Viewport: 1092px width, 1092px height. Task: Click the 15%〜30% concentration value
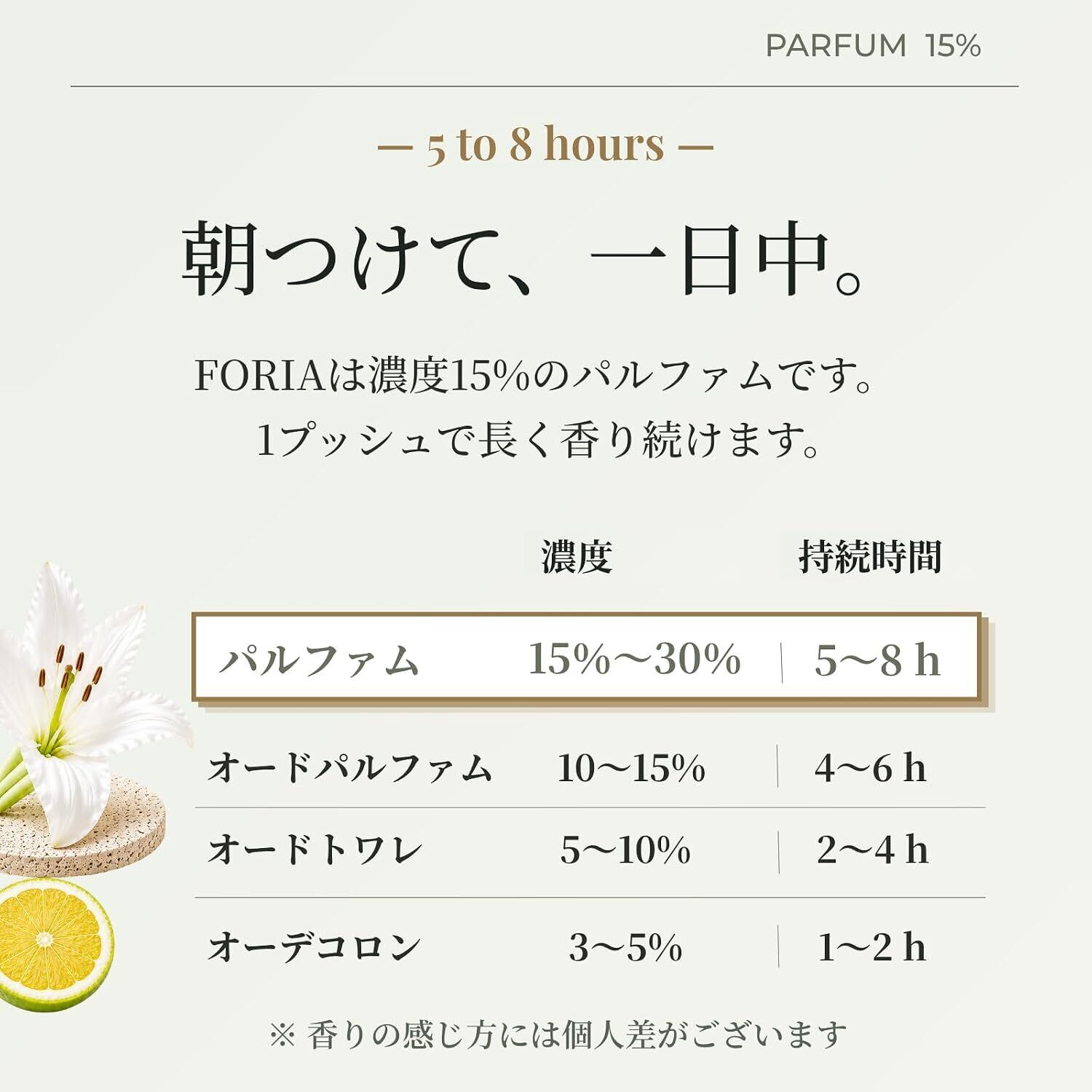point(634,660)
